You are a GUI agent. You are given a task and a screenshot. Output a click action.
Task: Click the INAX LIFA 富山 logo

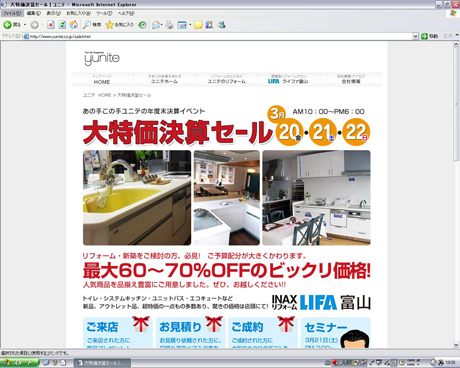[321, 302]
